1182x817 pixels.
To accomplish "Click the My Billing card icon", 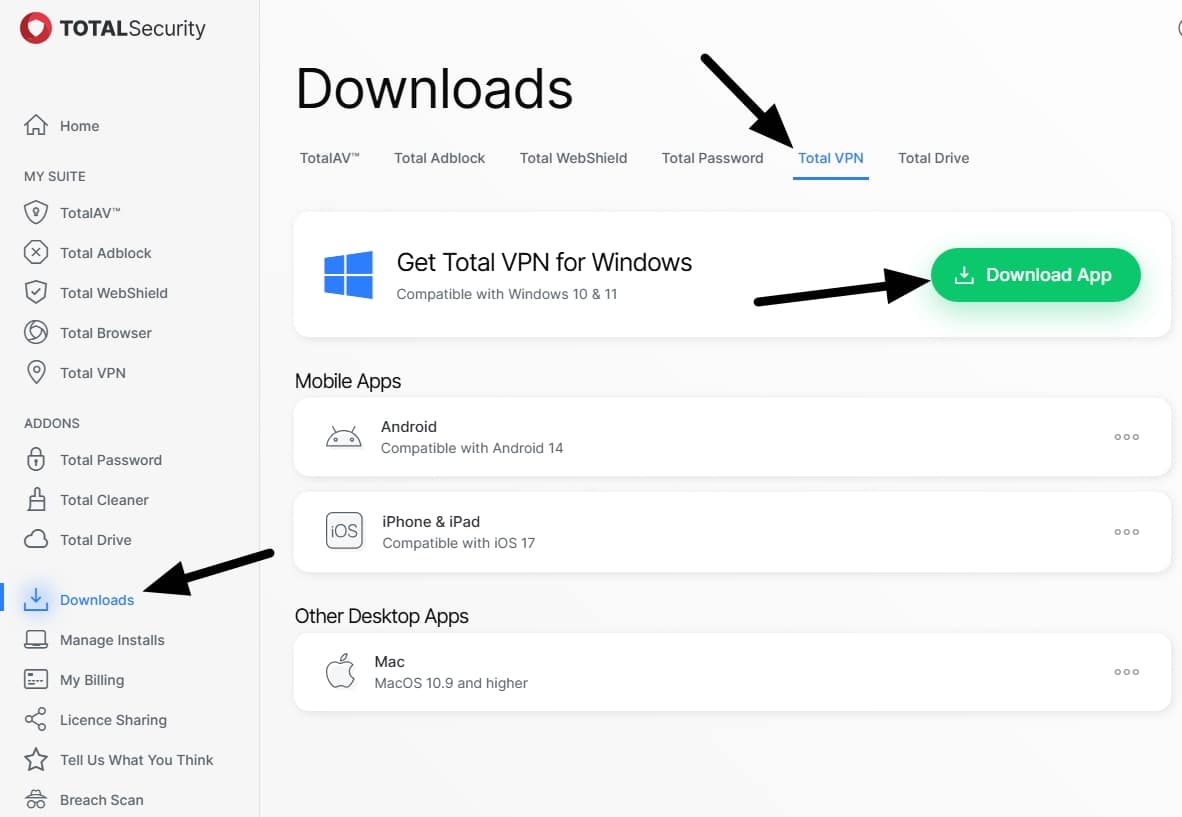I will pyautogui.click(x=35, y=679).
